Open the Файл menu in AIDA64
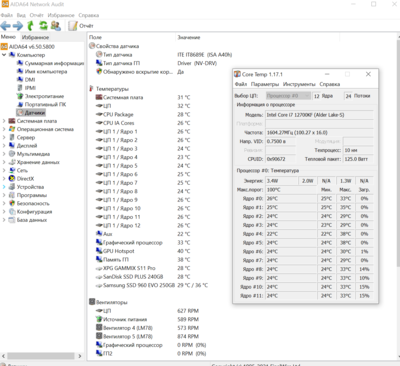Screen dimensions: 400x366 (x=7, y=15)
